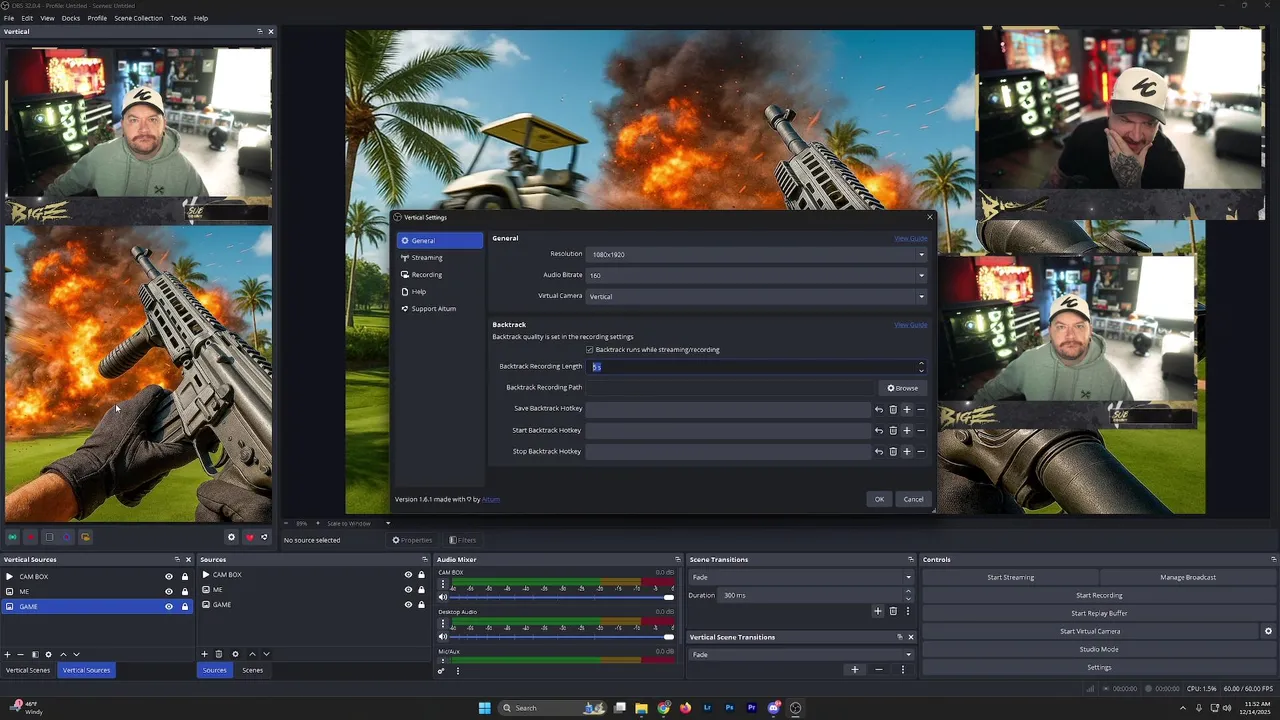Click the Manage Broadcast button

1188,577
